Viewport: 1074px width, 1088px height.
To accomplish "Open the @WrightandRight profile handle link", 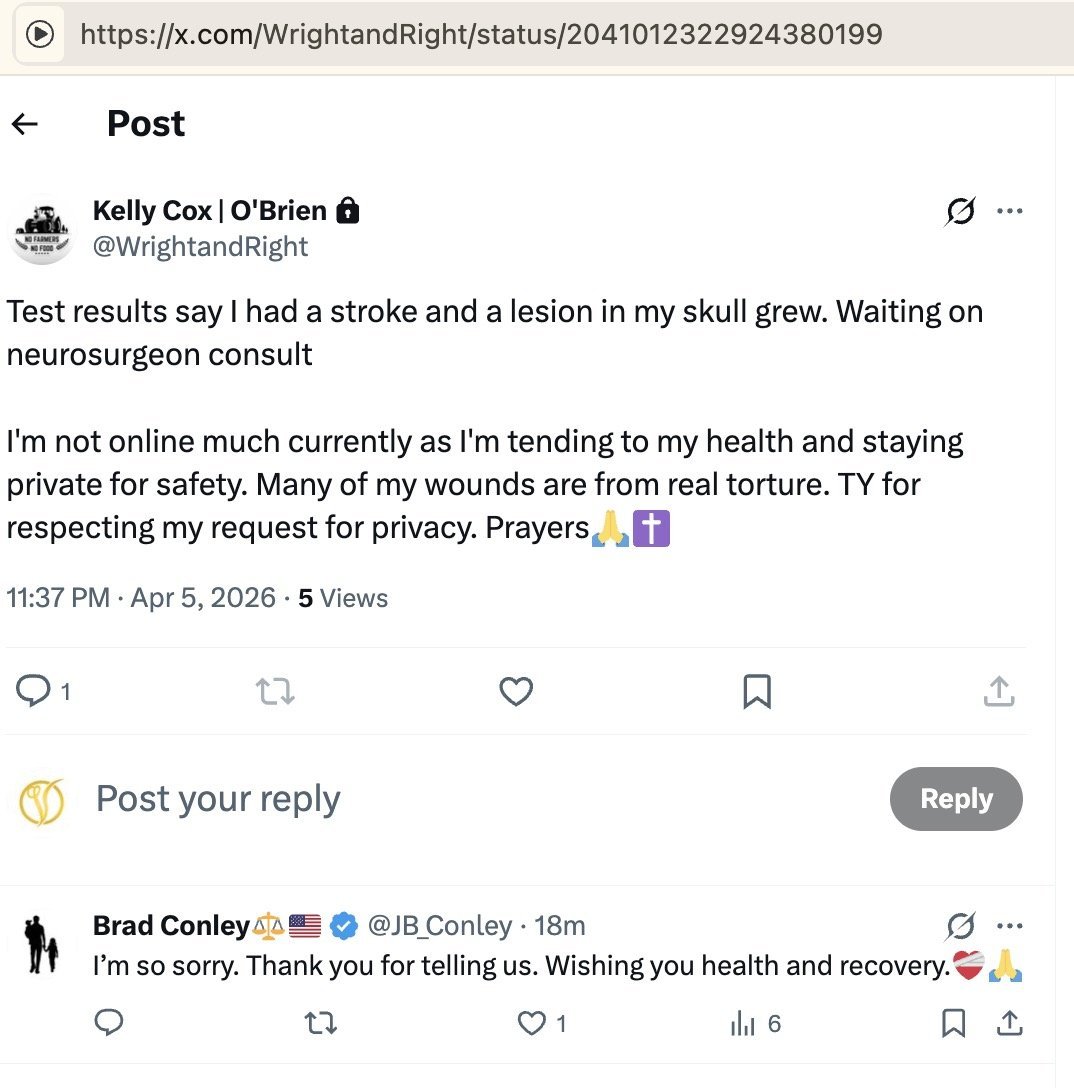I will 200,247.
